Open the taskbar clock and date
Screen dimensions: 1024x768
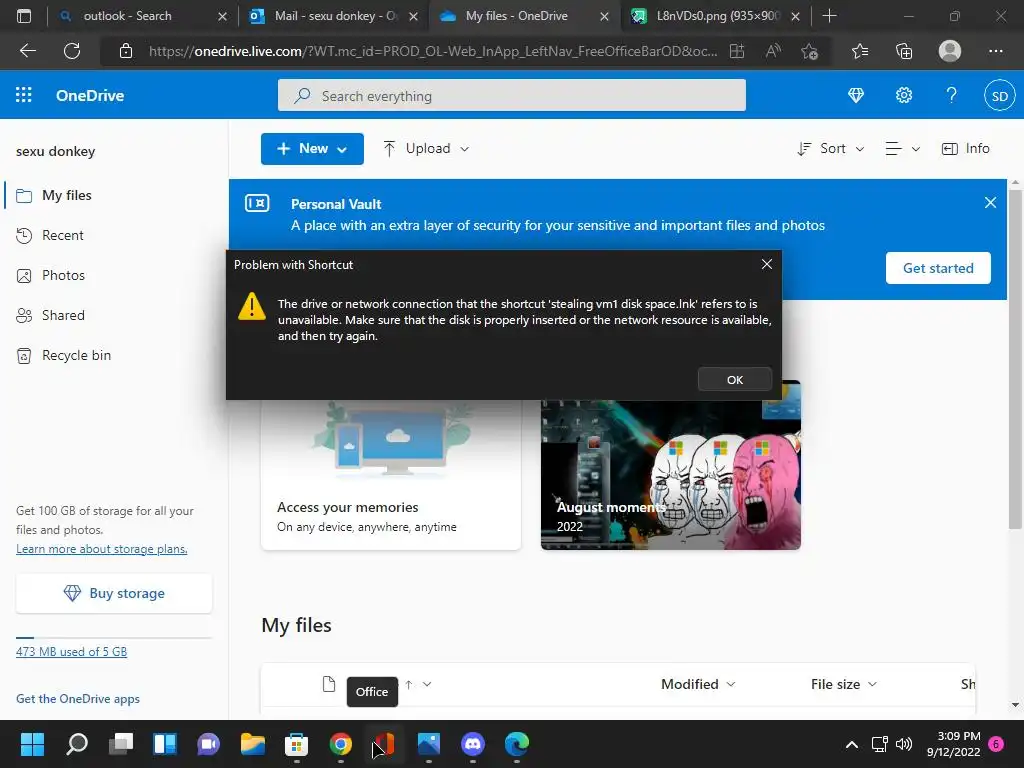tap(953, 744)
